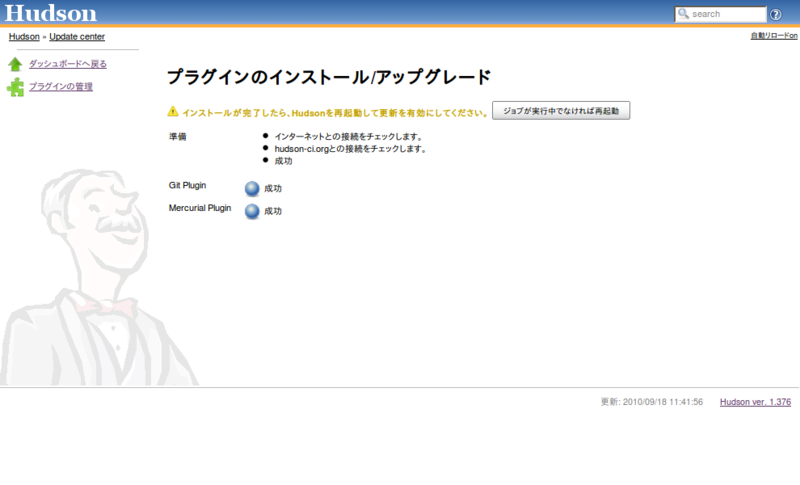Click the blue status ball for Mercurial Plugin
Screen dimensions: 800x485
[x=252, y=211]
